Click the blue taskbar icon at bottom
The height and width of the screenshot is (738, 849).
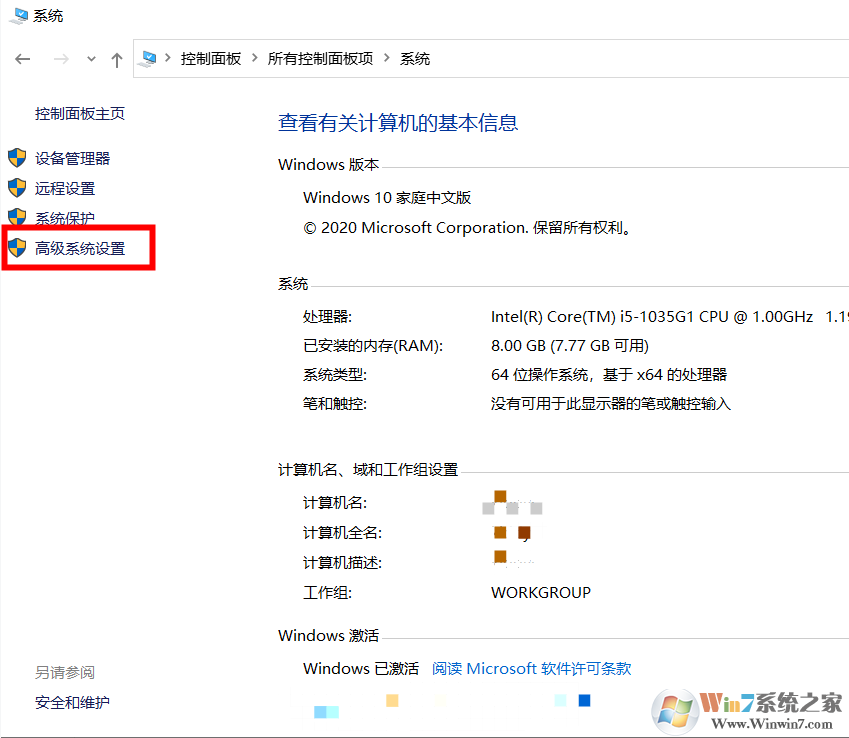click(583, 702)
